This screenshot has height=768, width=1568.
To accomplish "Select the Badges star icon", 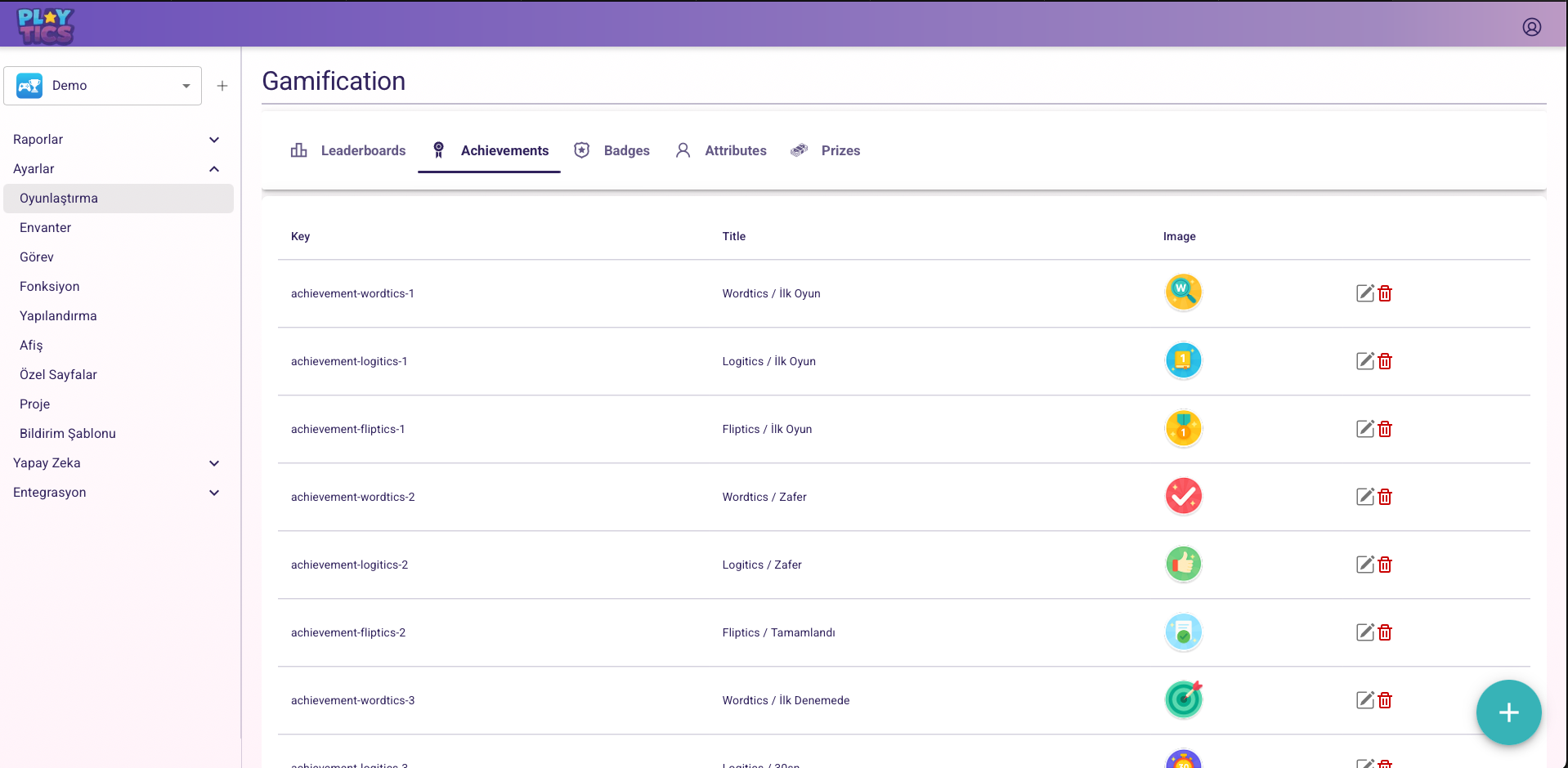I will click(582, 150).
